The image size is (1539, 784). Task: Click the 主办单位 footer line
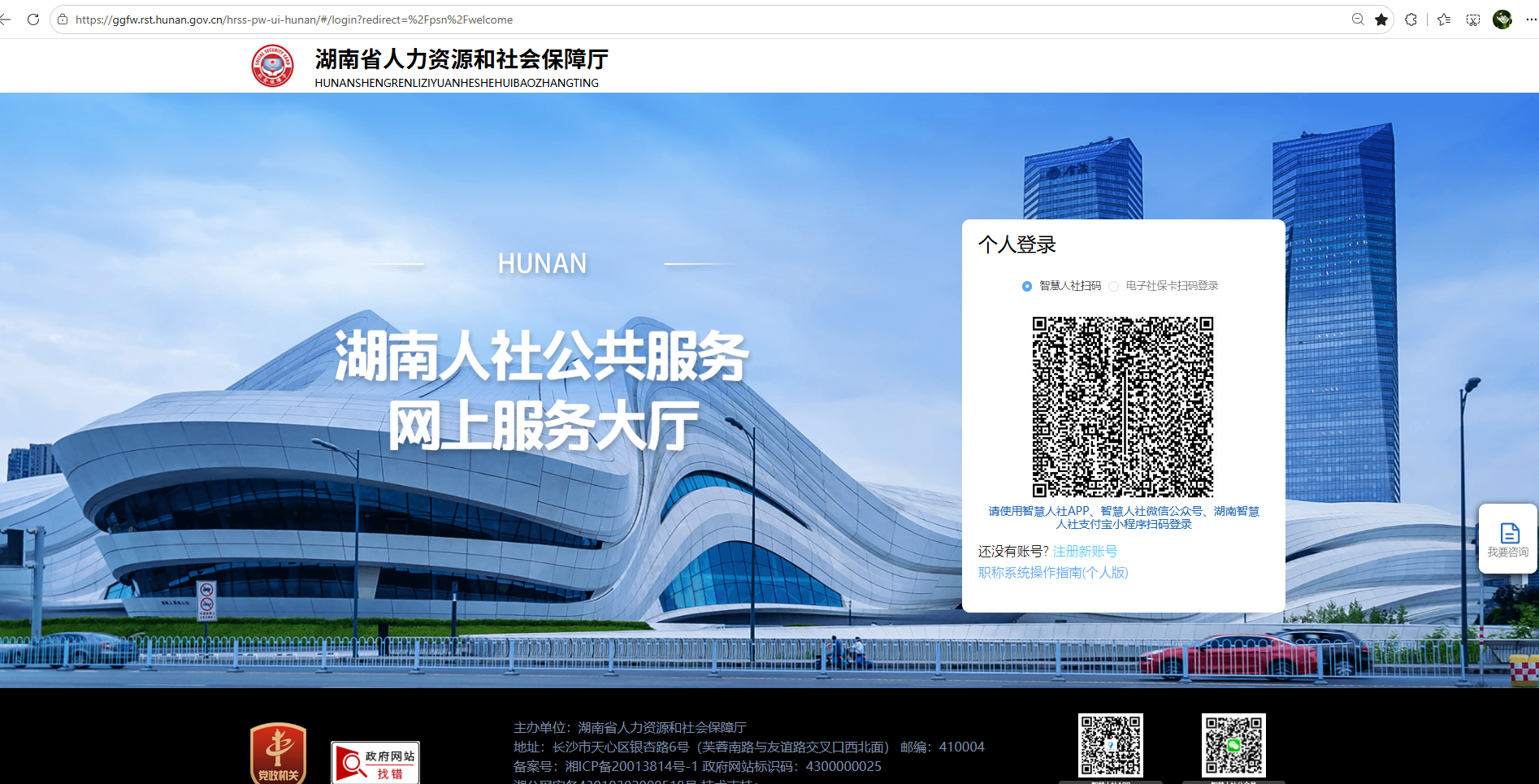click(630, 727)
